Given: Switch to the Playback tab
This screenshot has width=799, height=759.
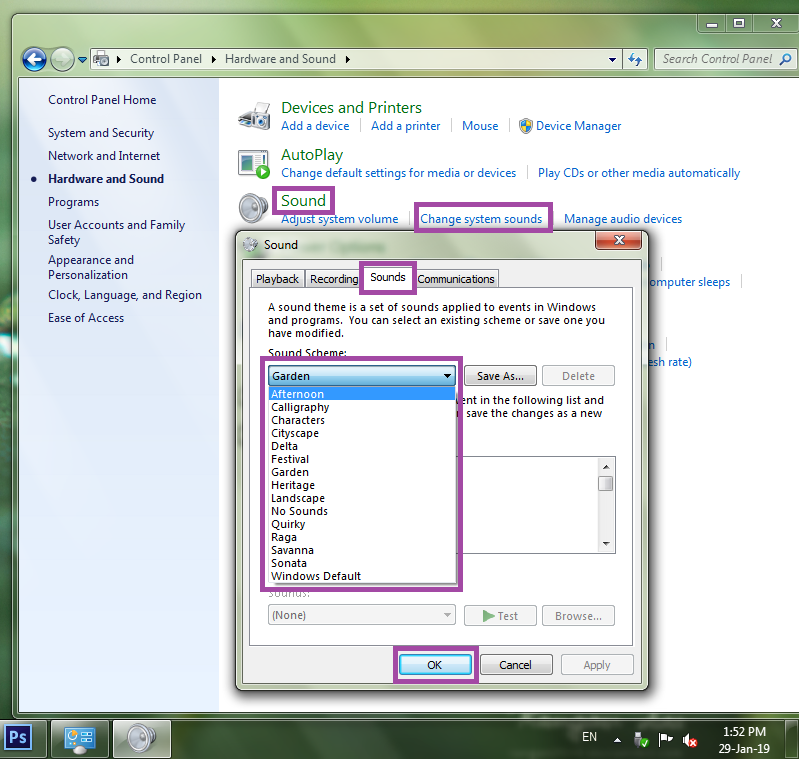Looking at the screenshot, I should click(277, 279).
